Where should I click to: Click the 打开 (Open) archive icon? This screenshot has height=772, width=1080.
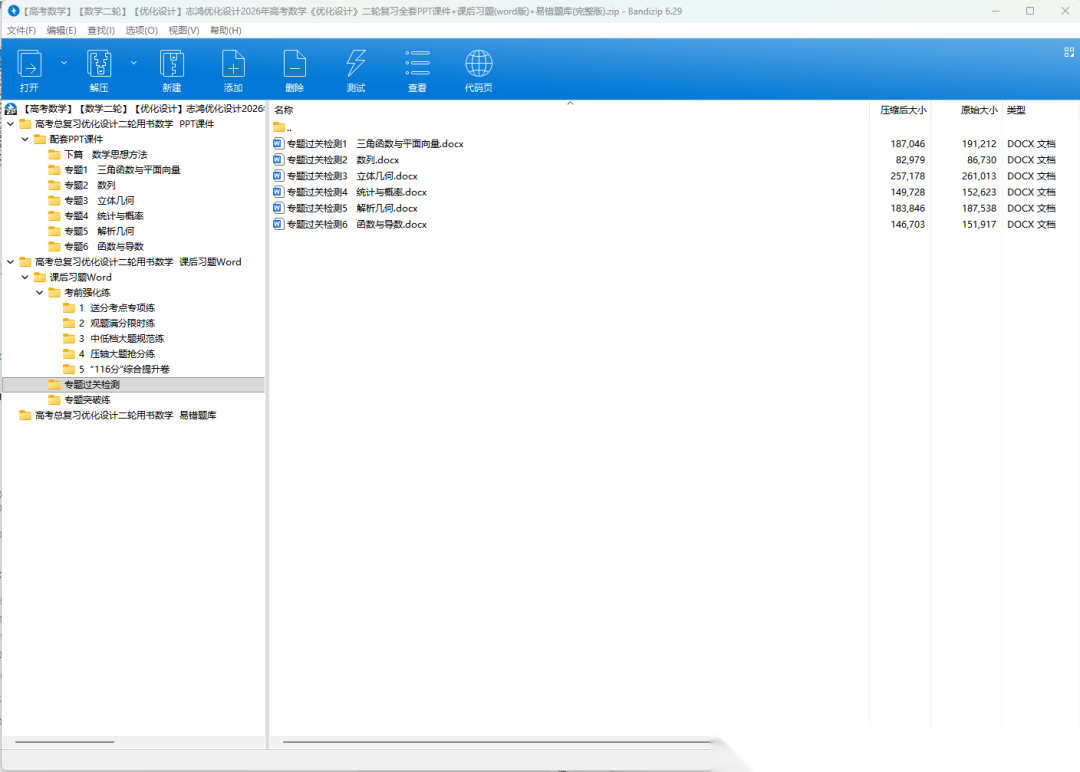[30, 66]
